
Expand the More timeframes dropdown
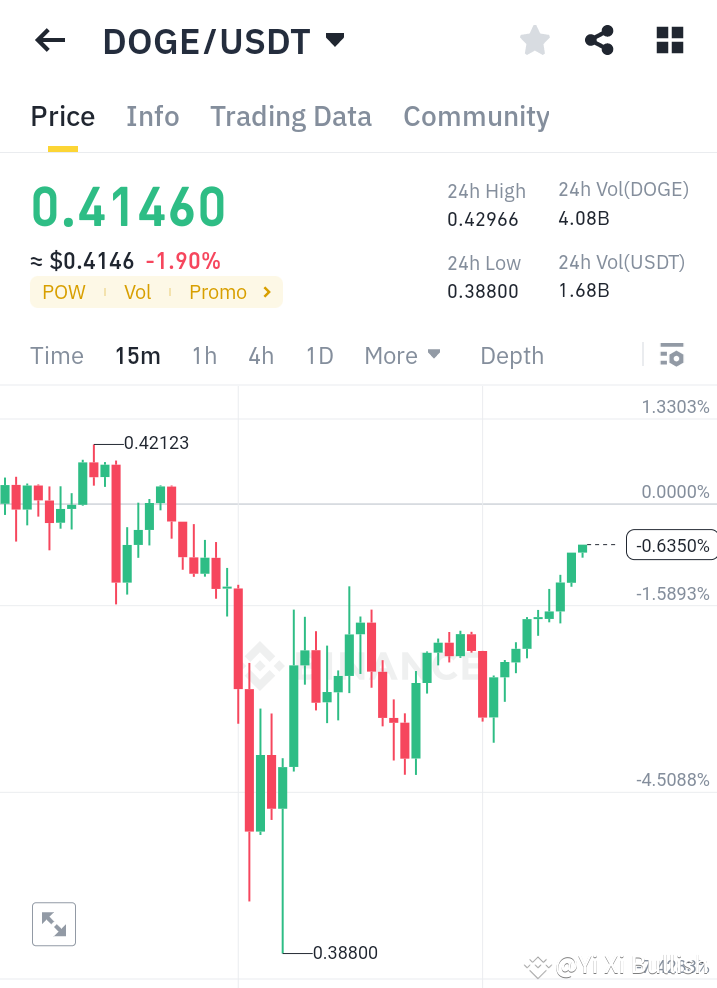[401, 355]
